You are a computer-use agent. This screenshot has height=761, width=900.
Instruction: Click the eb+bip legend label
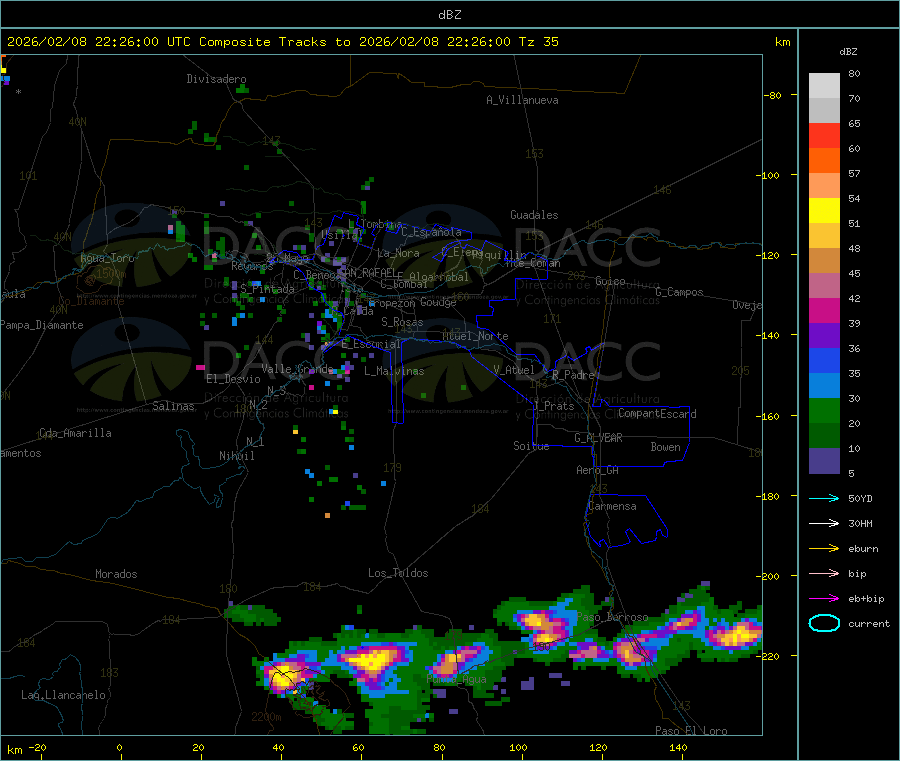coord(866,599)
